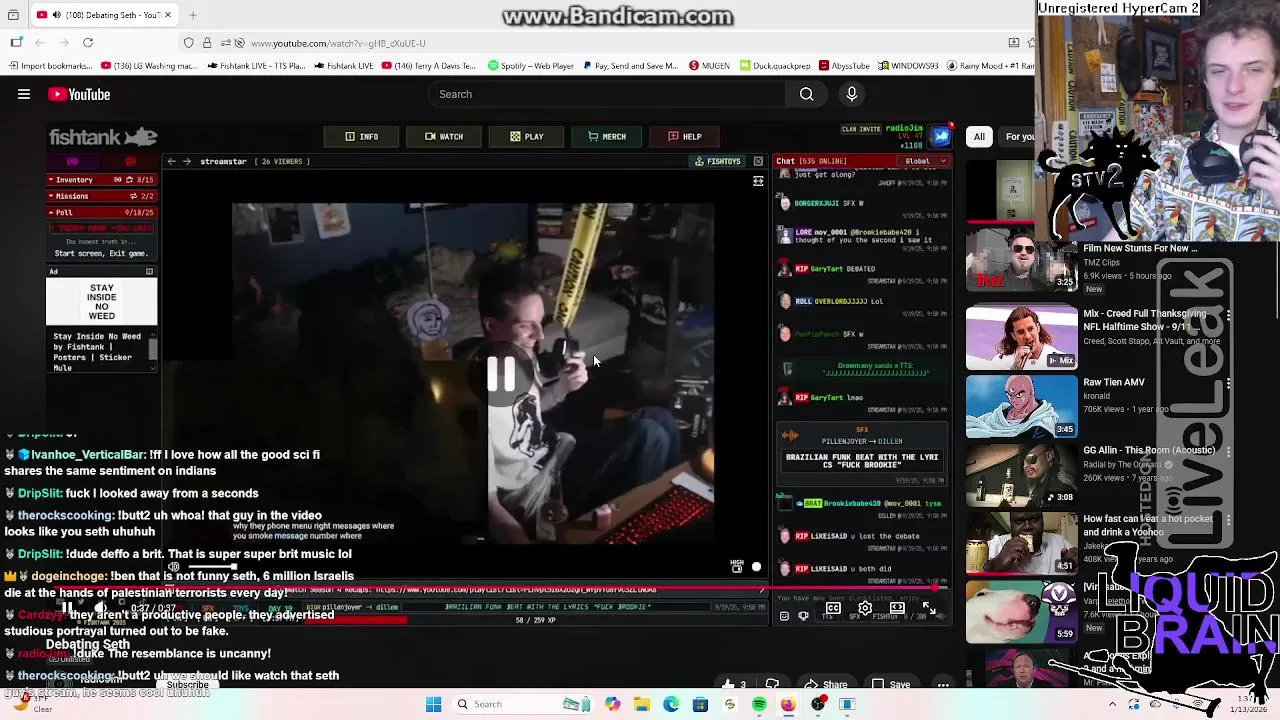This screenshot has height=720, width=1280.
Task: Click the FISHTOYS button
Action: tap(719, 161)
